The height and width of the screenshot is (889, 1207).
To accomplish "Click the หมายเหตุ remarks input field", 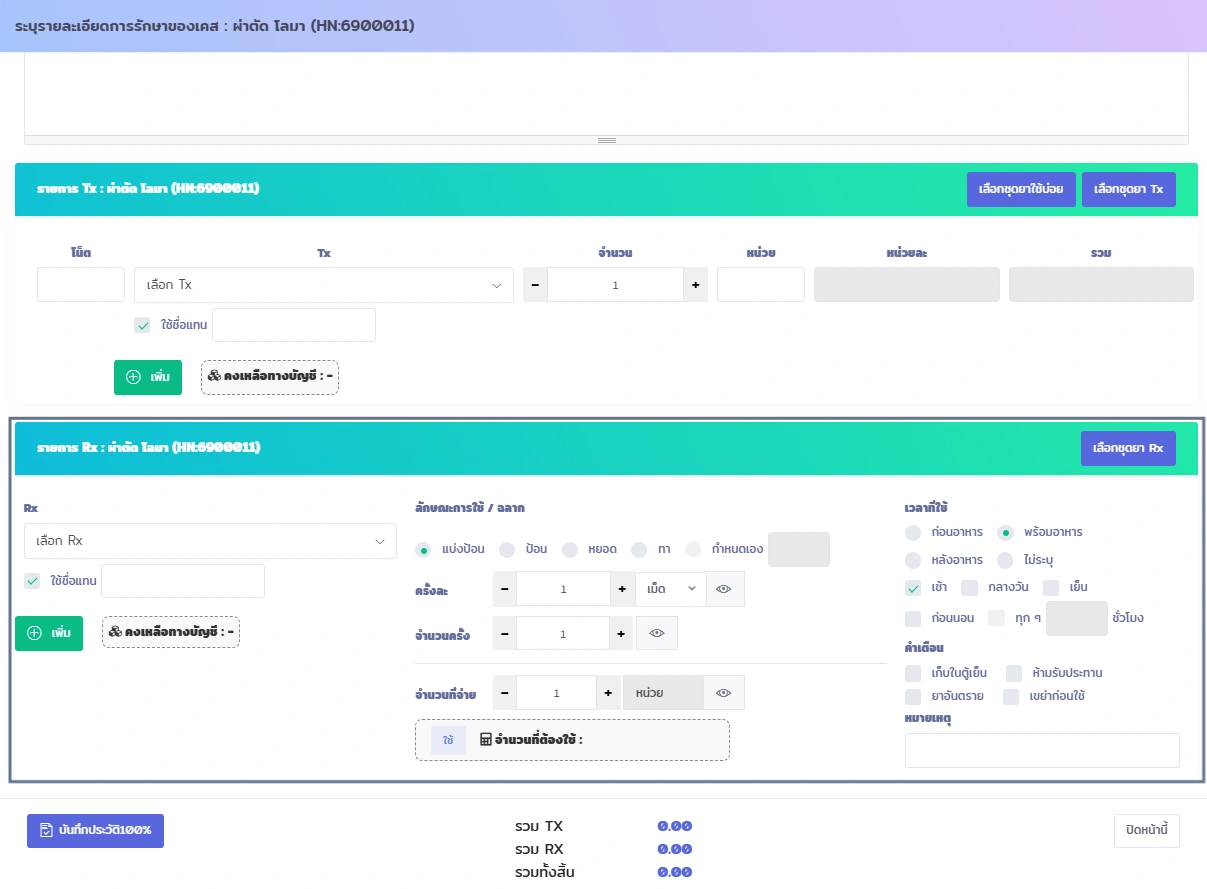I will click(x=1042, y=750).
